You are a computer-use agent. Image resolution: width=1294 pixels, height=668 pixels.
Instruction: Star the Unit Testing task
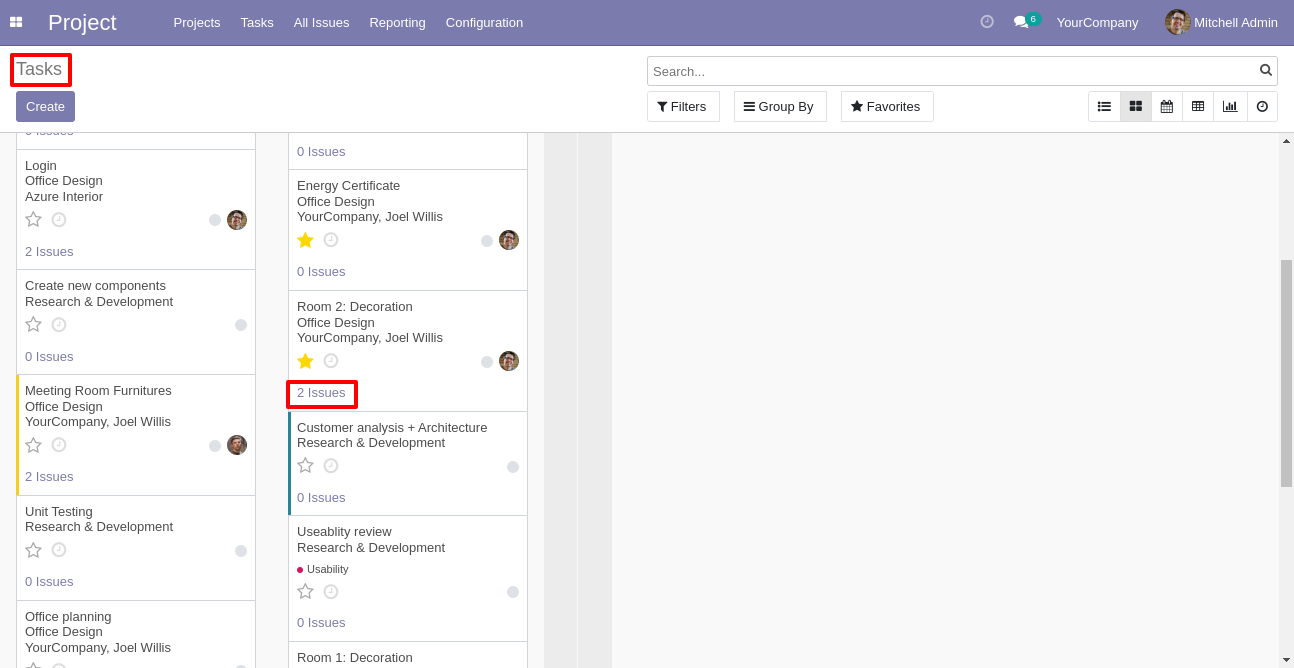click(33, 550)
